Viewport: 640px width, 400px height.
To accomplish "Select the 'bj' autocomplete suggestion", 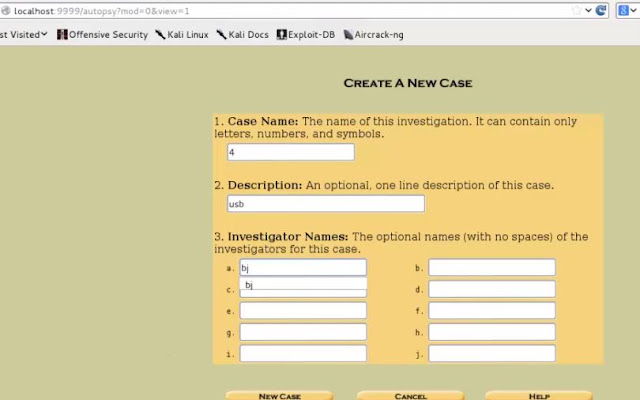I will click(303, 284).
